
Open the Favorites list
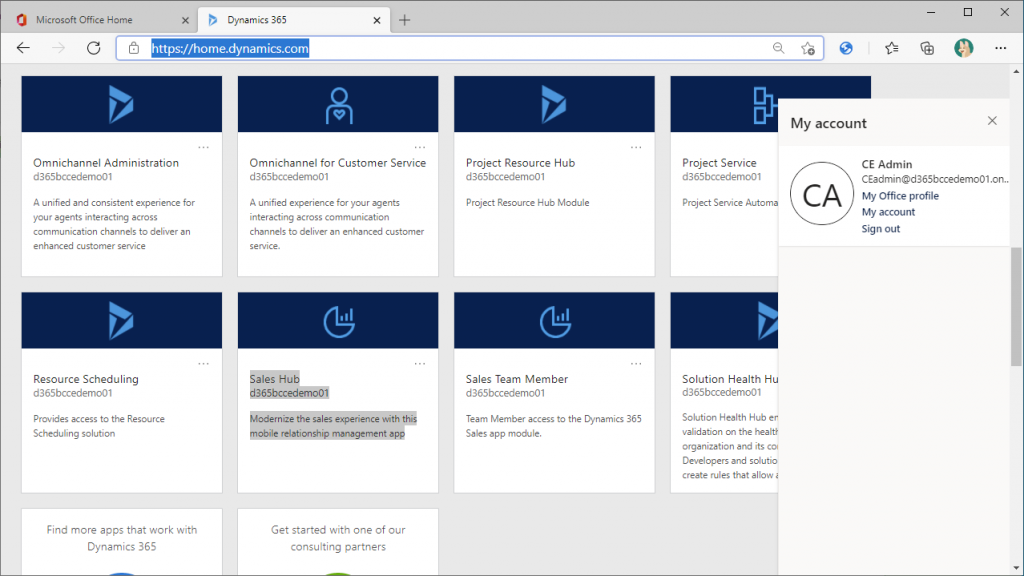pyautogui.click(x=891, y=48)
